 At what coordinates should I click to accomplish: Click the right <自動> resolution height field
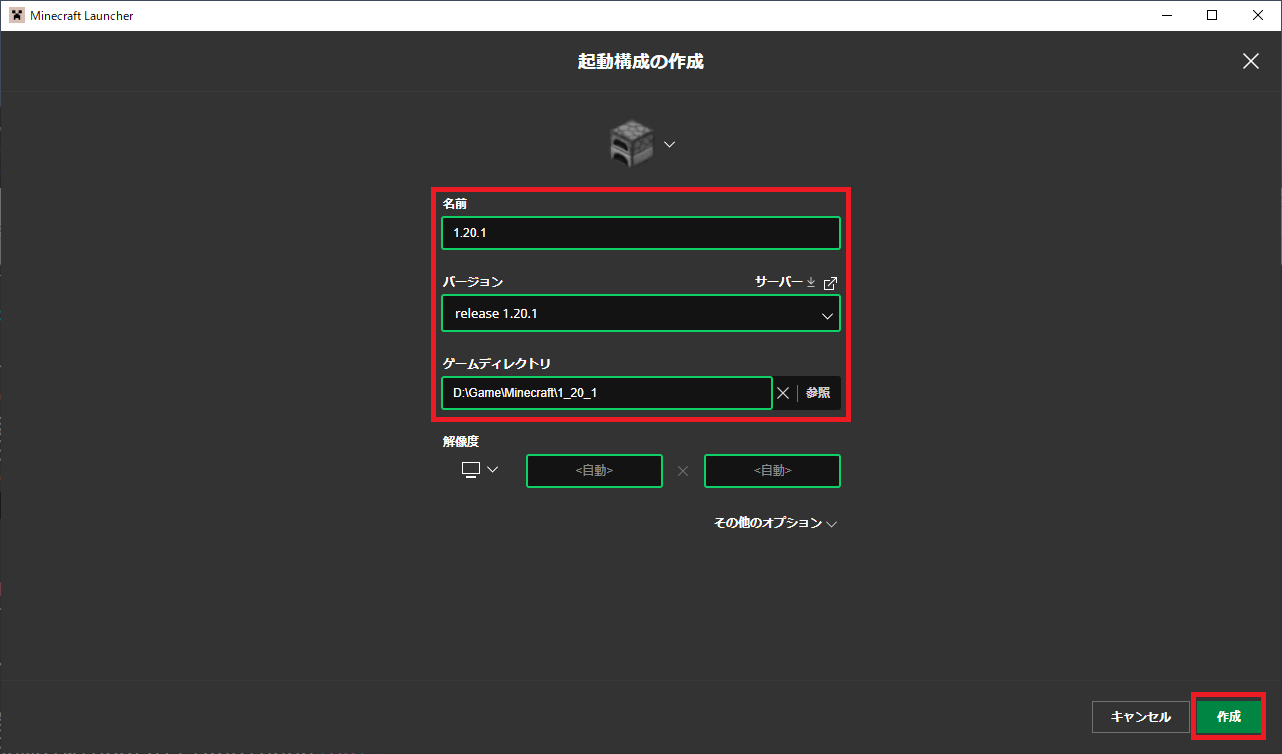(772, 471)
